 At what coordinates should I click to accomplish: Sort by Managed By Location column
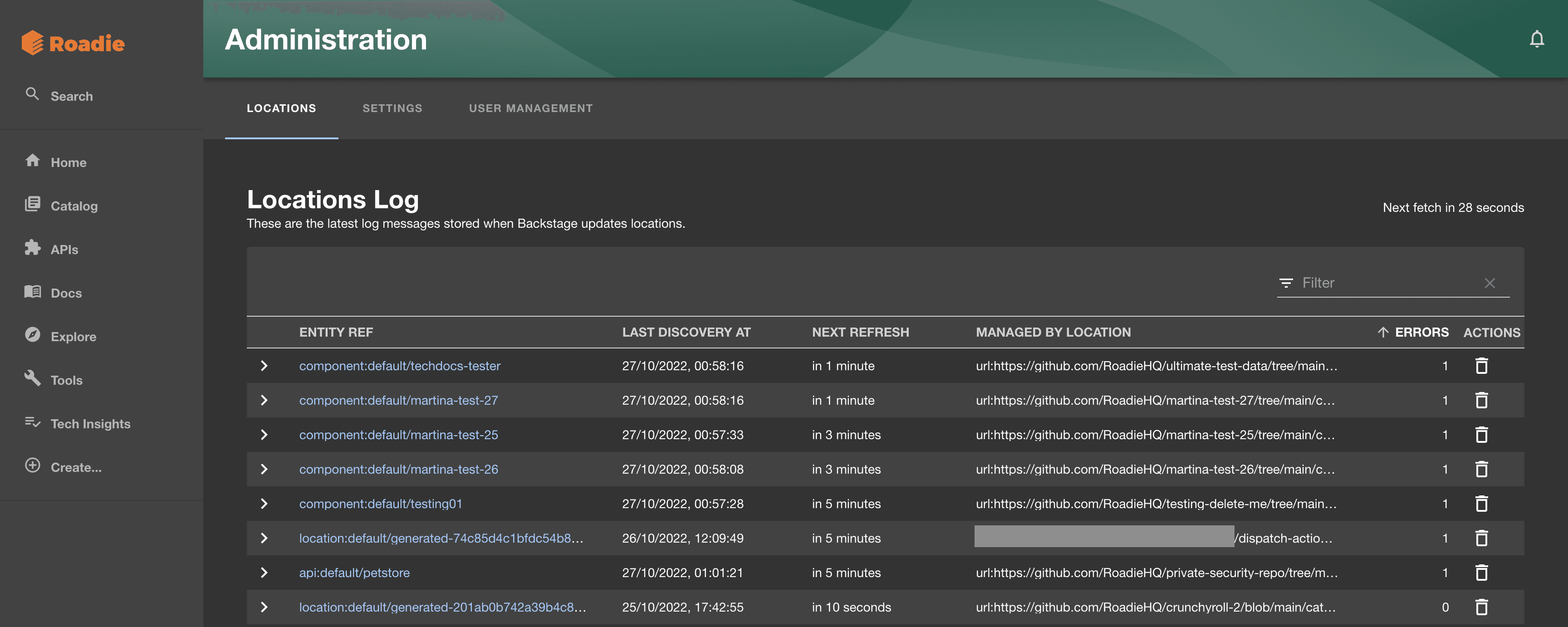(x=1053, y=333)
